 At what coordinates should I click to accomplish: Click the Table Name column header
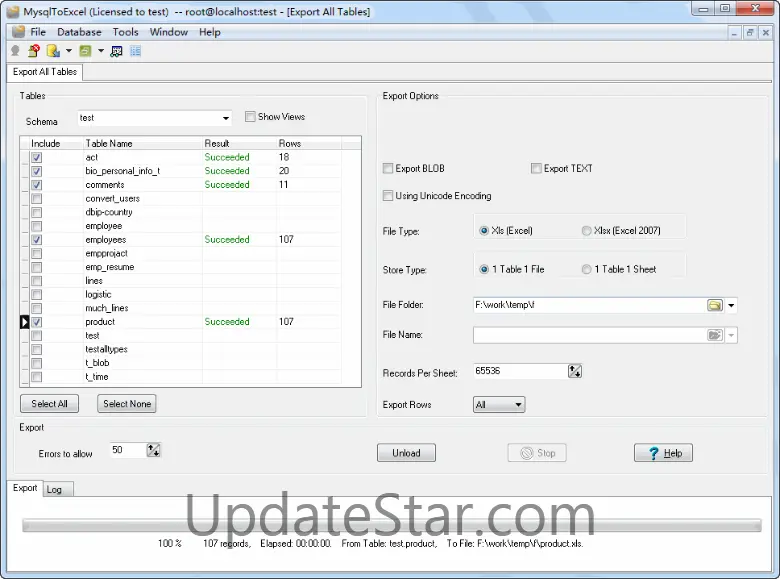(143, 143)
